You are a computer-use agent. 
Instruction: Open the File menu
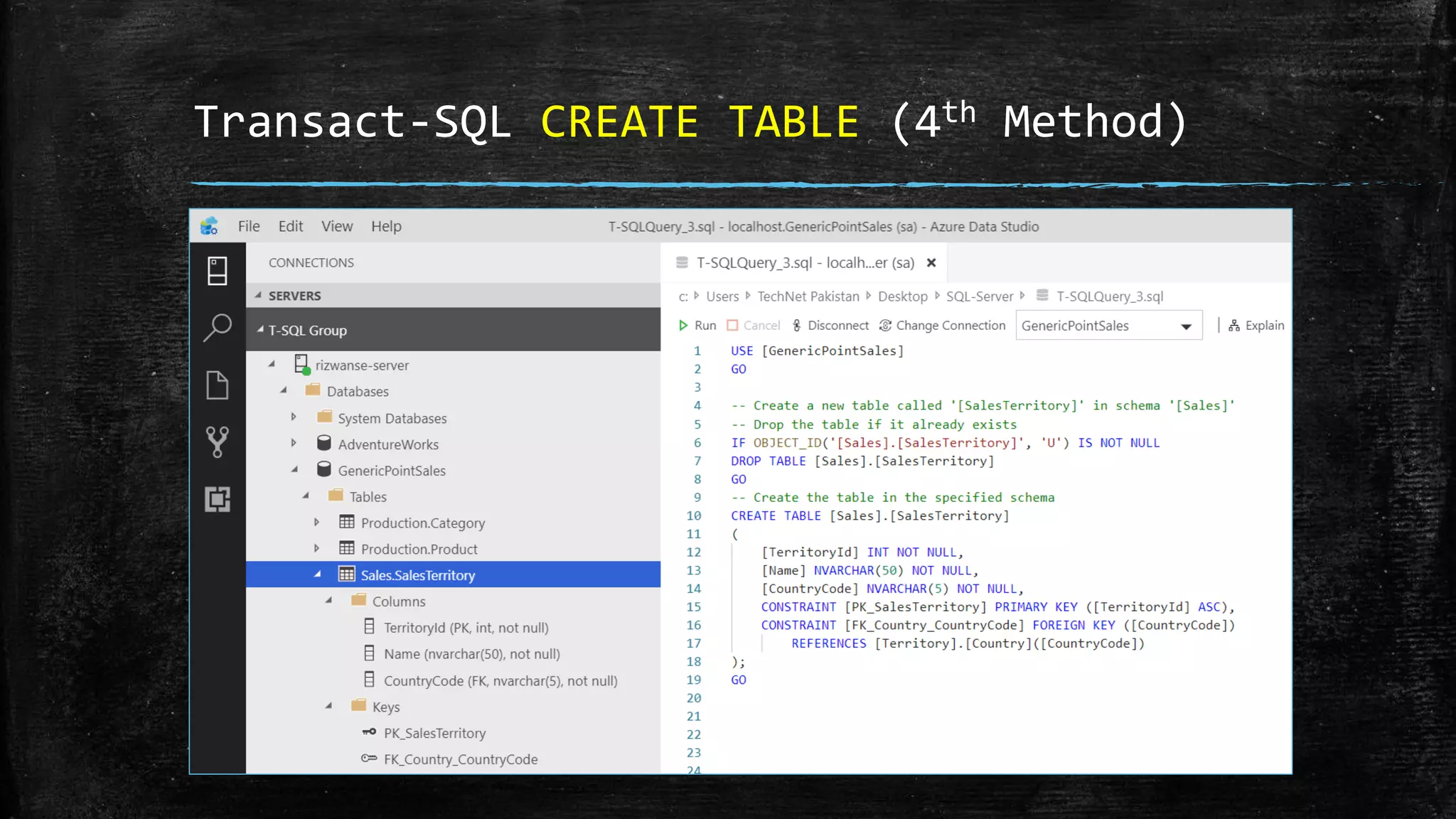[249, 226]
